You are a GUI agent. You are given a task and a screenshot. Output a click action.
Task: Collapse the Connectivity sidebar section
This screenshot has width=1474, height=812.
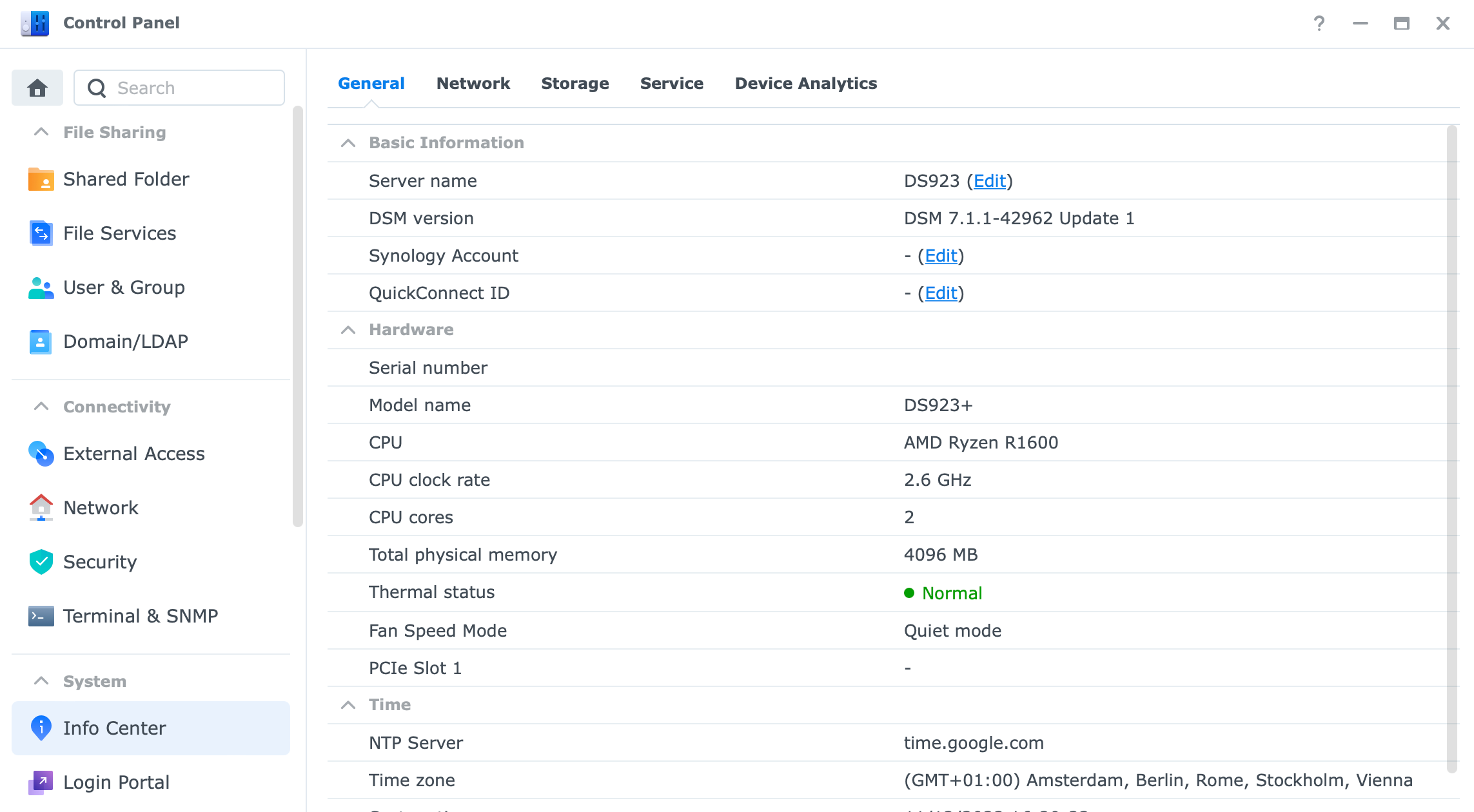point(41,407)
